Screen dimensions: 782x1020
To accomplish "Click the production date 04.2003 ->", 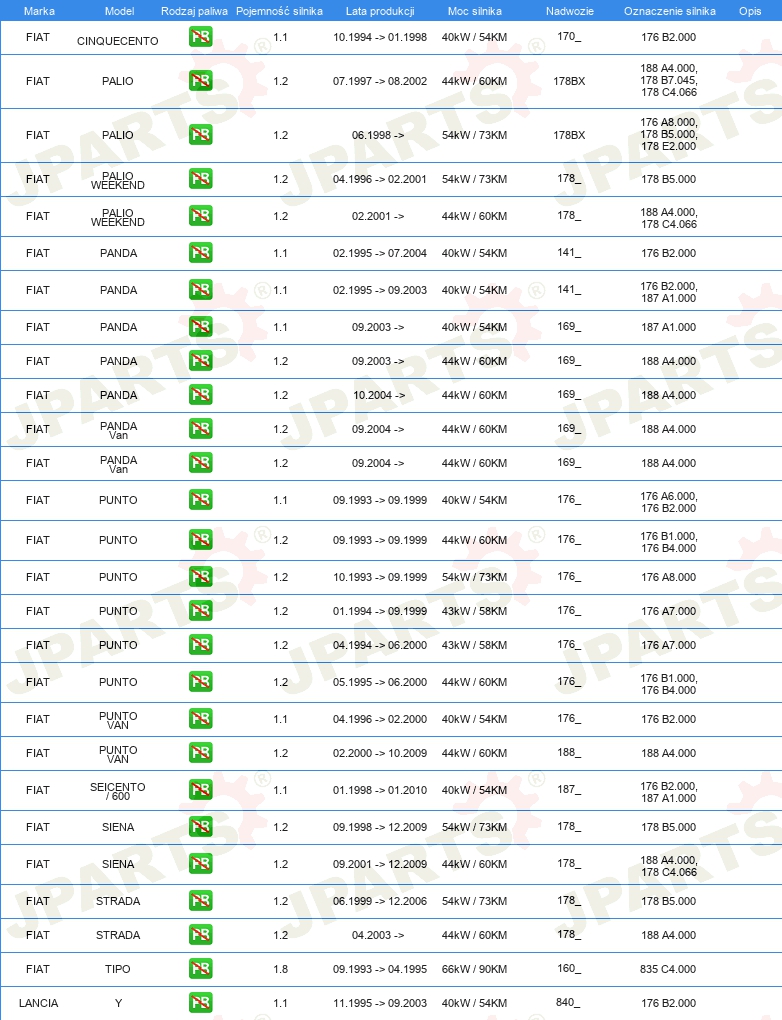I will pyautogui.click(x=378, y=935).
